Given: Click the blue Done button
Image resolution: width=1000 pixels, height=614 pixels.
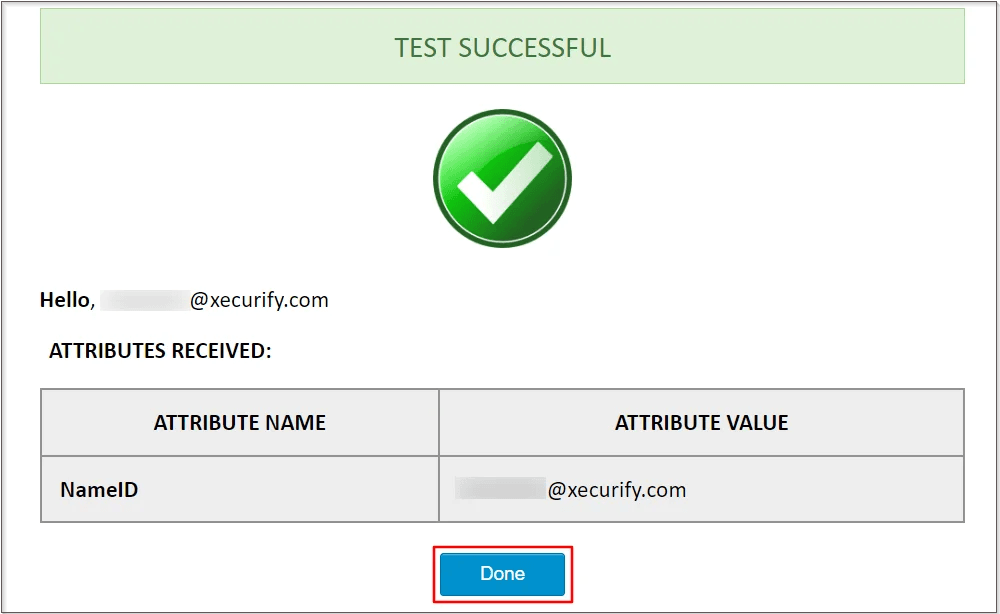Looking at the screenshot, I should [502, 574].
